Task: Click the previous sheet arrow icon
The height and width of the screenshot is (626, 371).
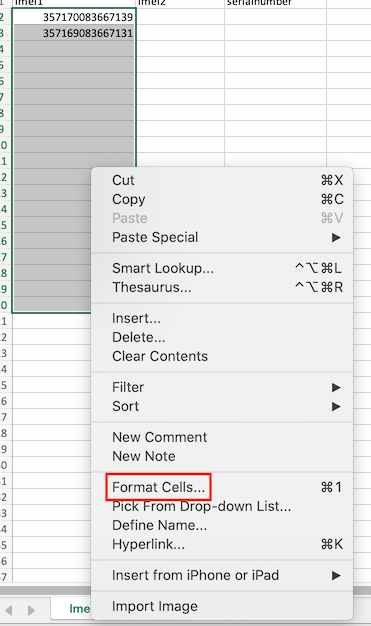Action: pyautogui.click(x=9, y=610)
